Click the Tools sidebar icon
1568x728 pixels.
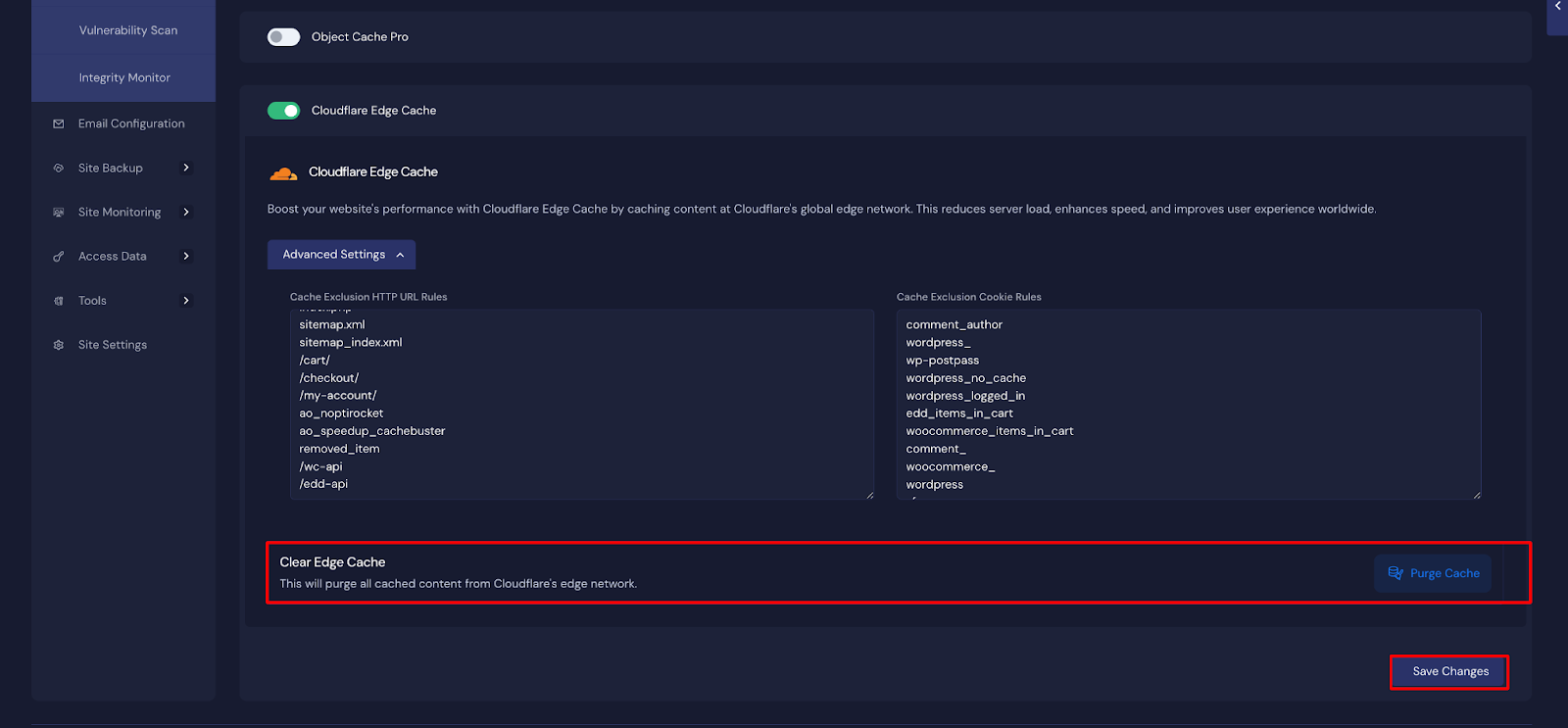(x=59, y=301)
